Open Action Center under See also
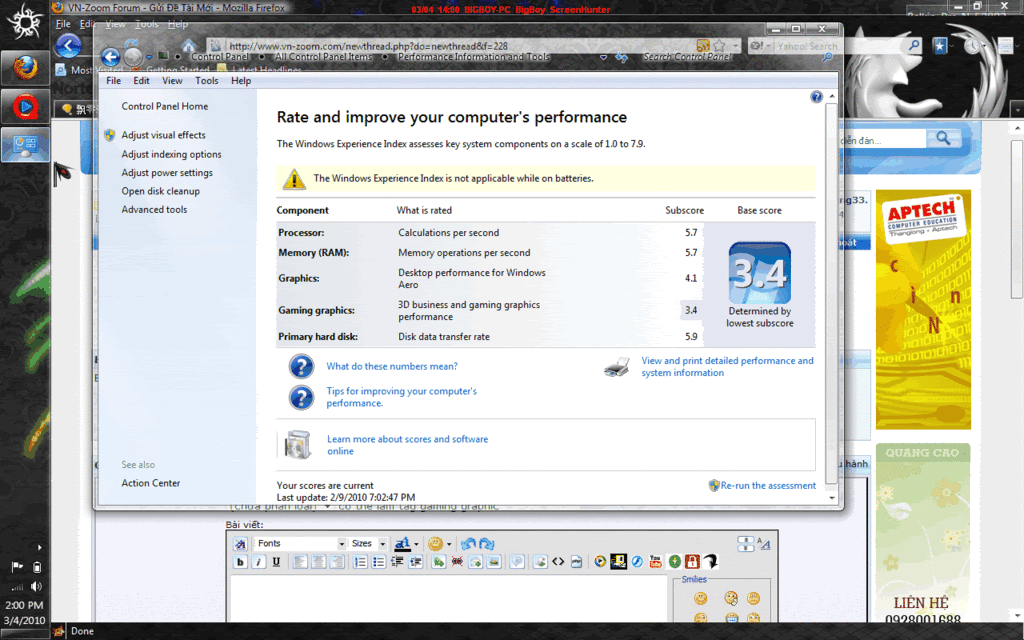 (x=151, y=483)
